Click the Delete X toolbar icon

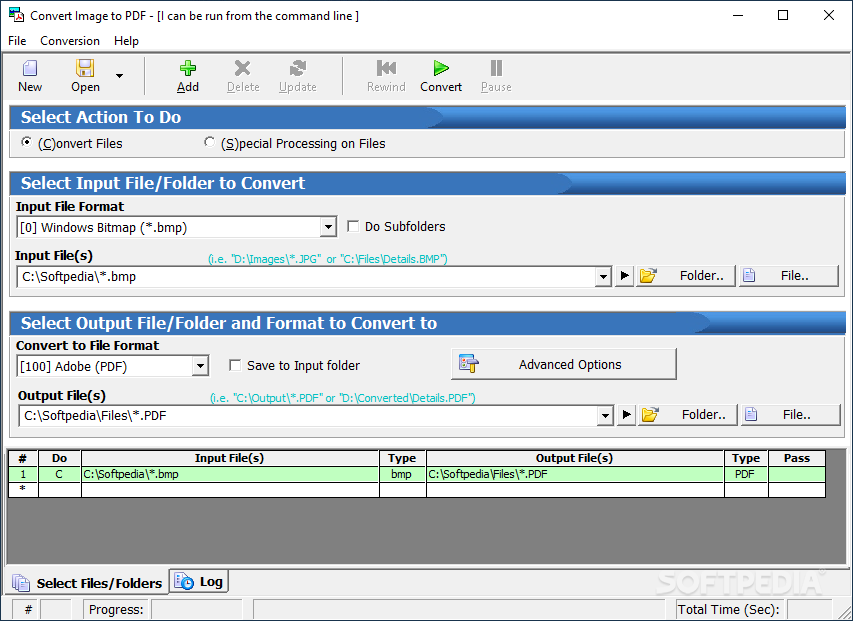coord(243,69)
